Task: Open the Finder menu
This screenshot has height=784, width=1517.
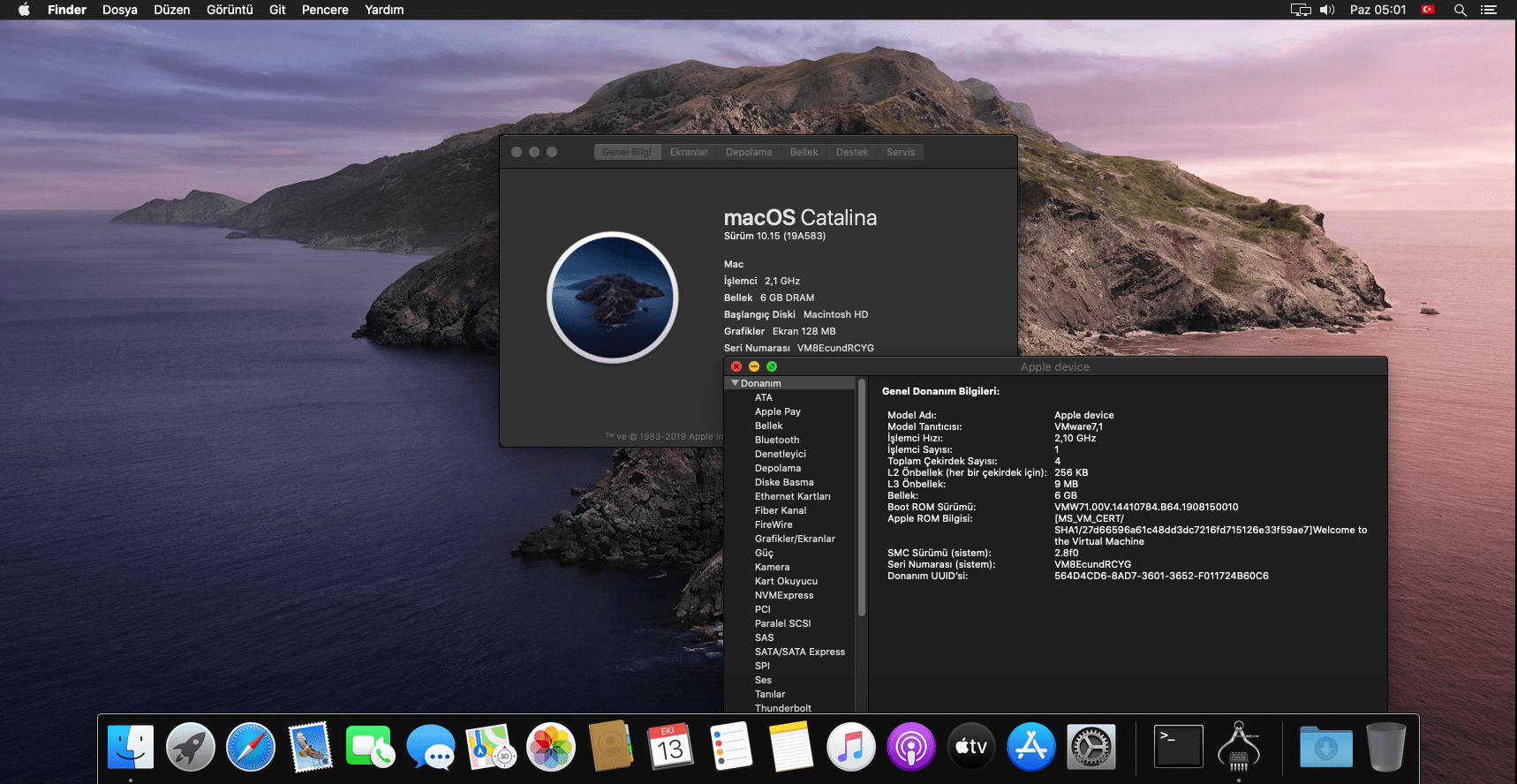Action: (67, 10)
